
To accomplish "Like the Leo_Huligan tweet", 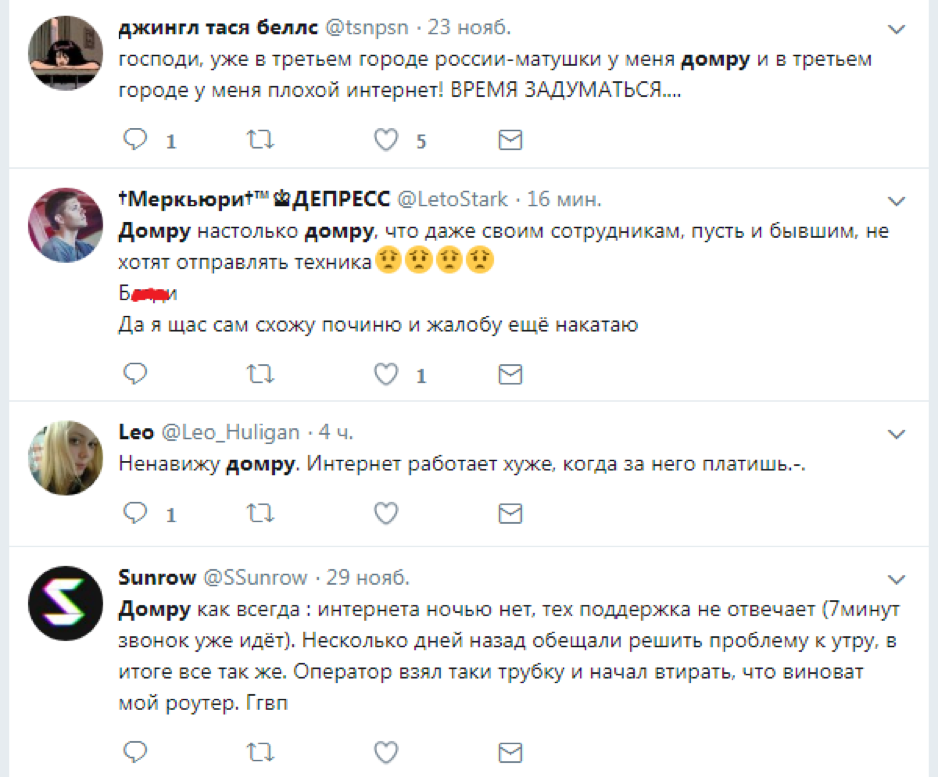I will tap(386, 514).
